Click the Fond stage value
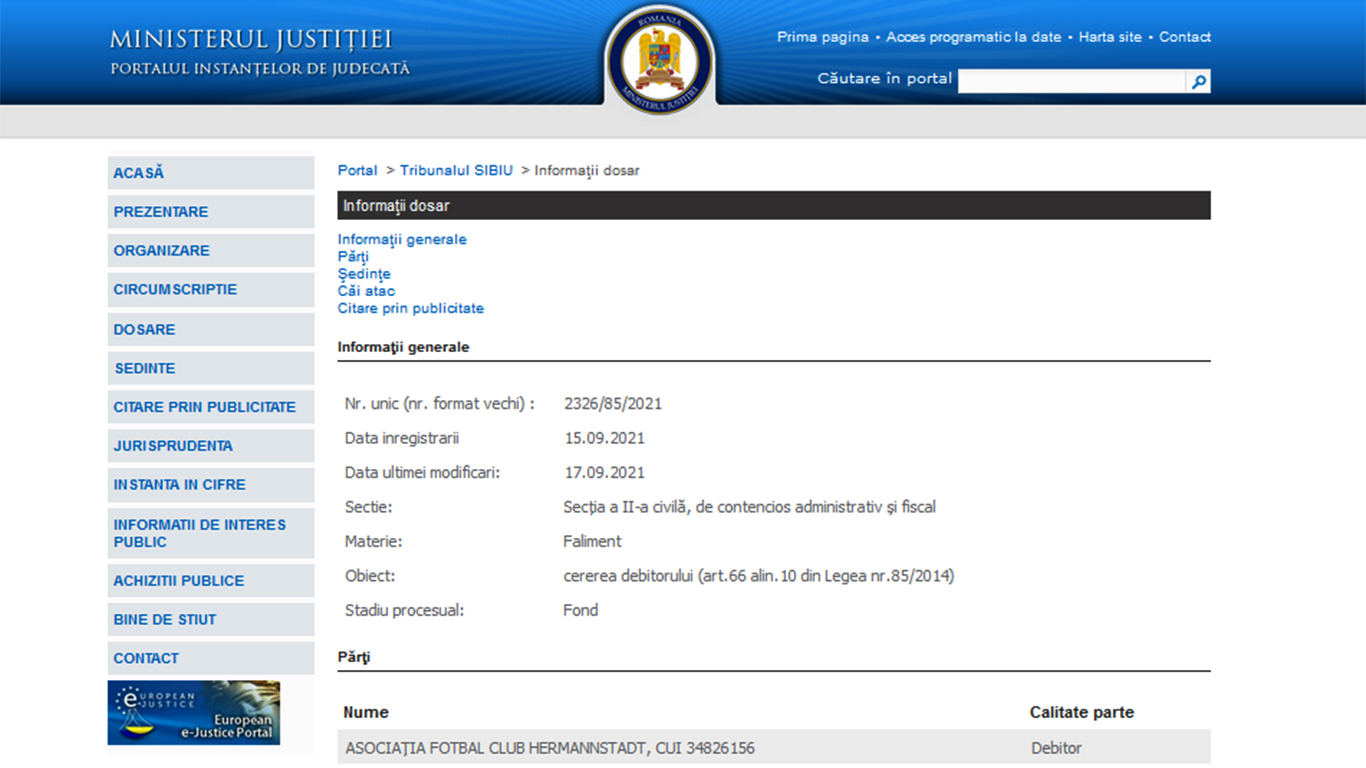The height and width of the screenshot is (768, 1366). click(x=581, y=610)
